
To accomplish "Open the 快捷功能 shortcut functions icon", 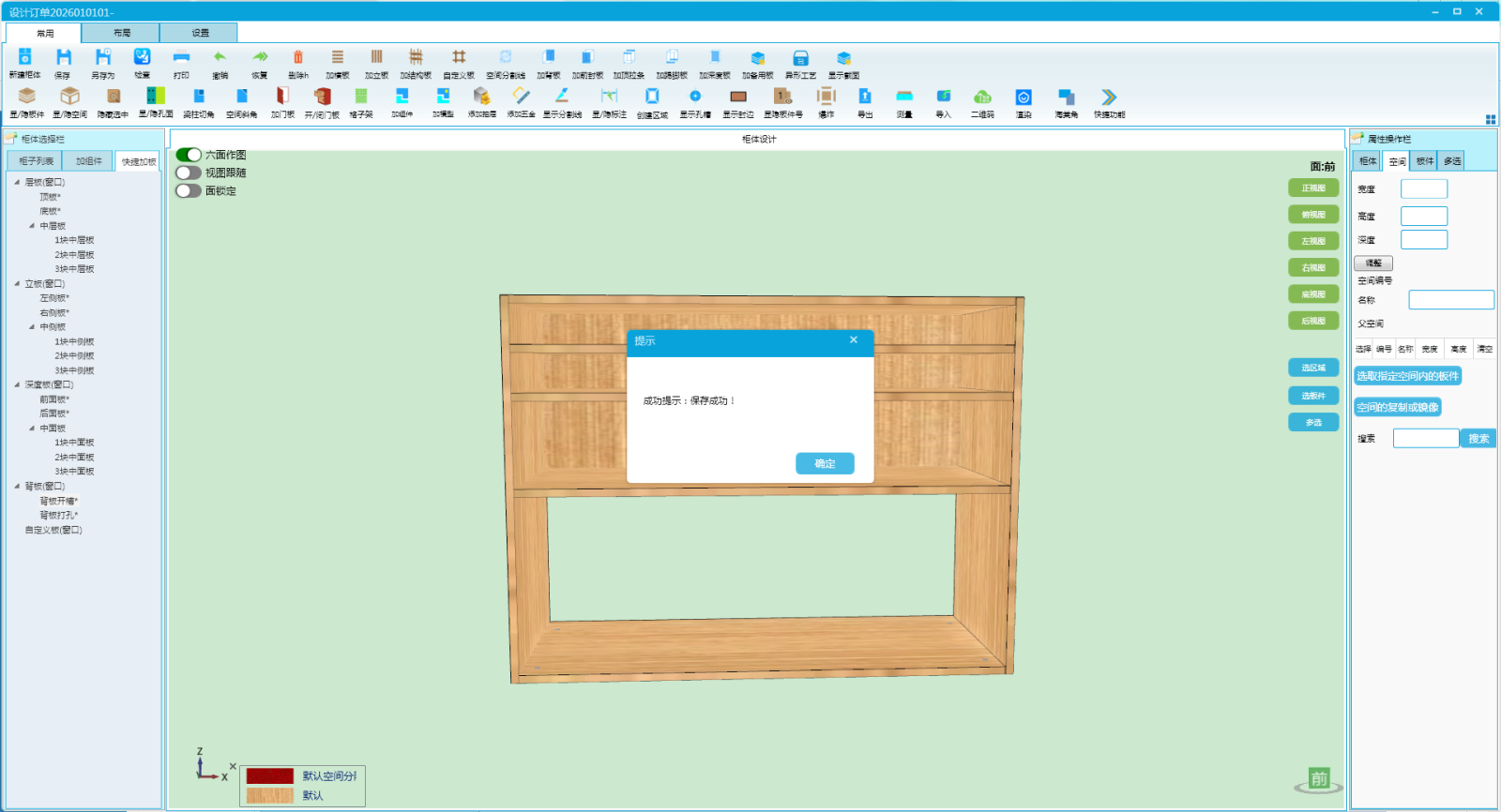I will point(1109,97).
